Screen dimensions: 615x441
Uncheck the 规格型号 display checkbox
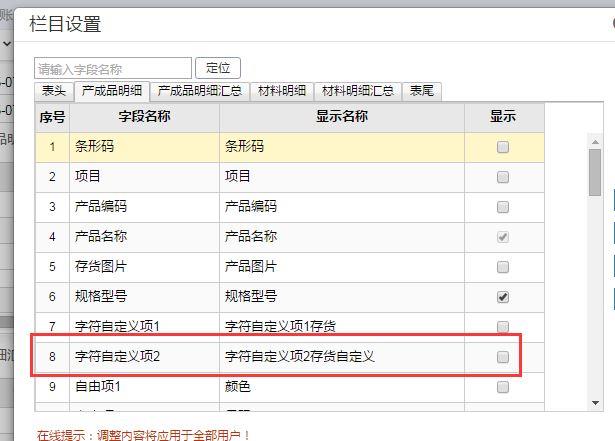tap(503, 297)
